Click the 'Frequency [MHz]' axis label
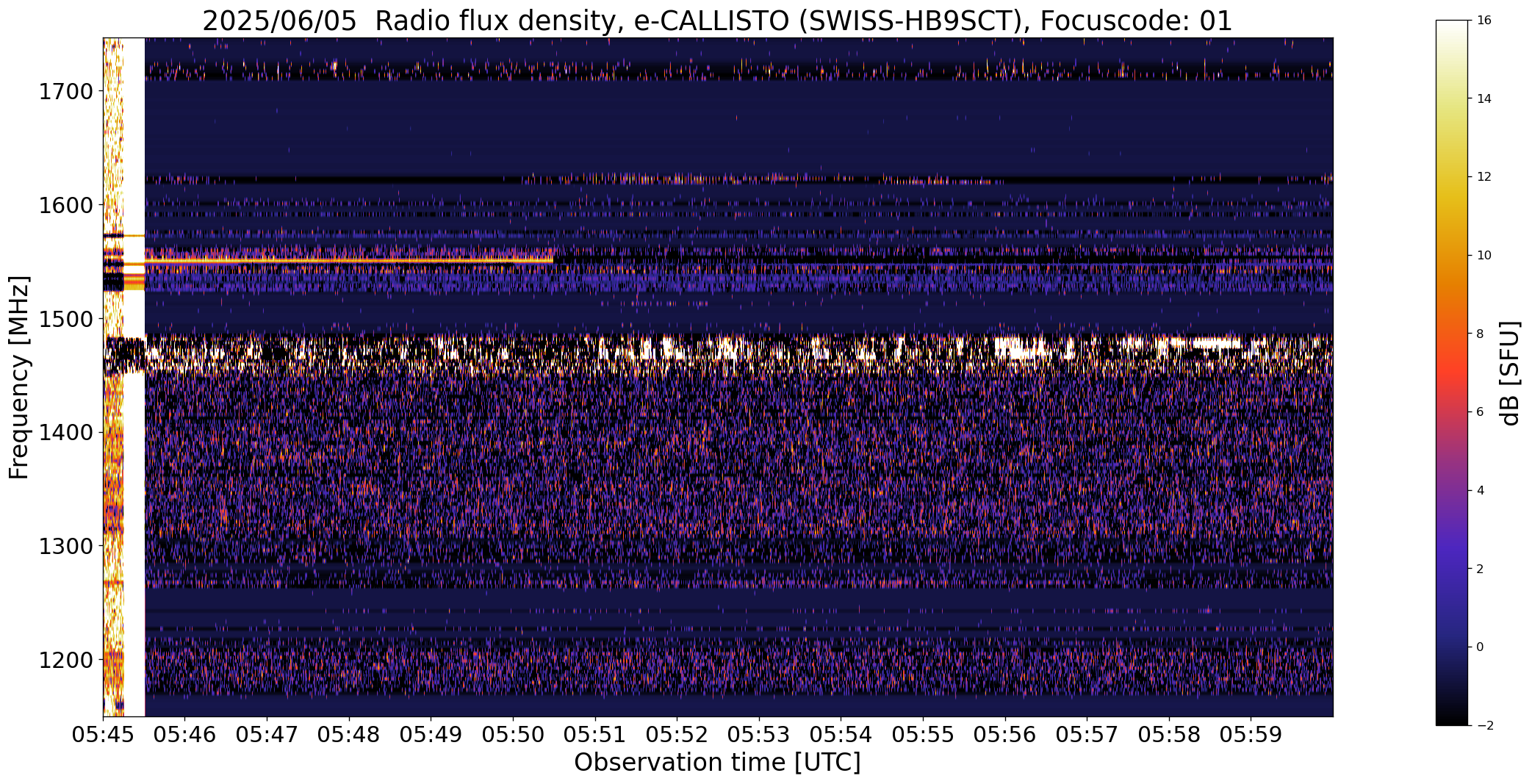 19,377
